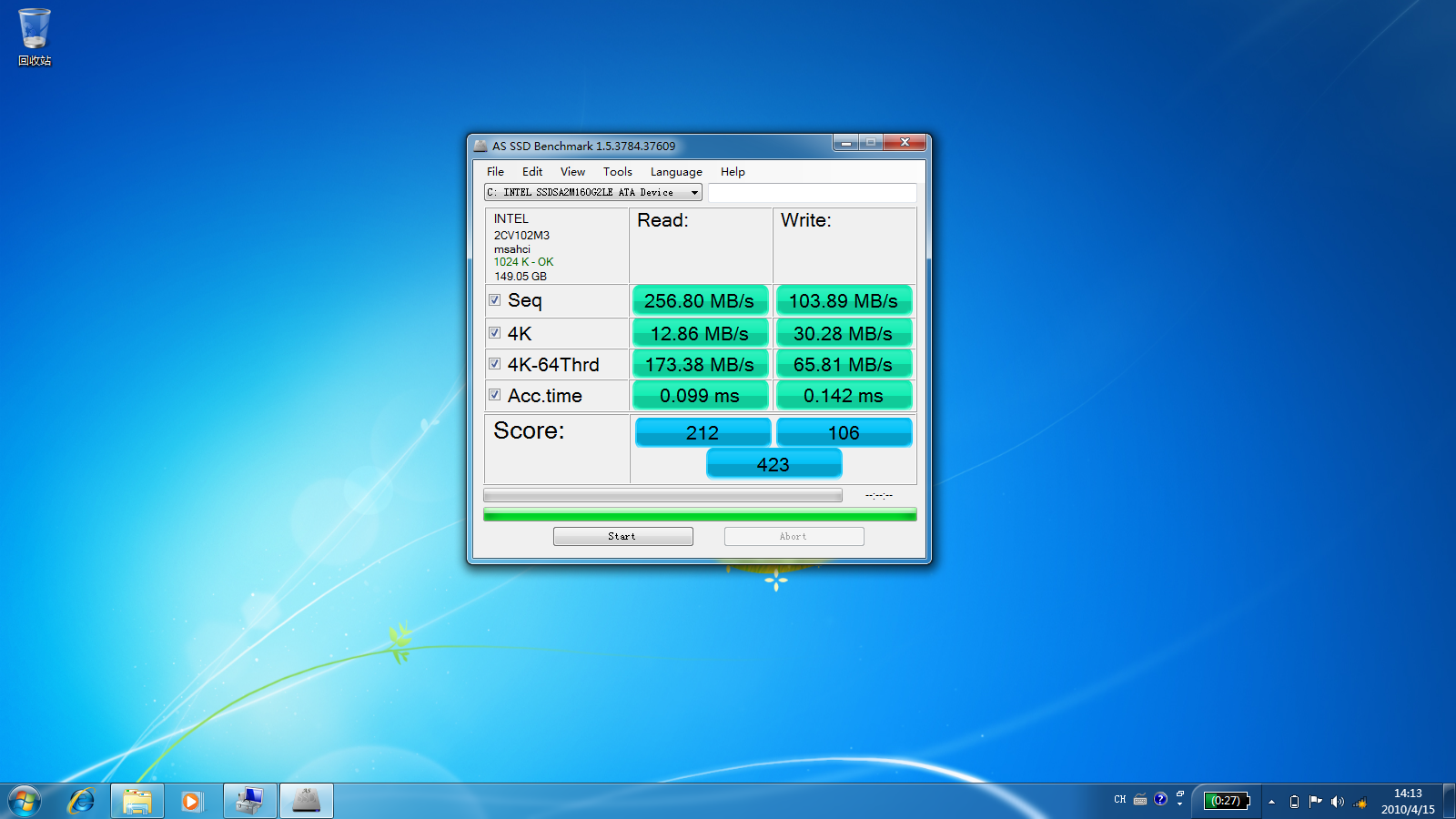
Task: Click the total score 423
Action: pos(773,463)
